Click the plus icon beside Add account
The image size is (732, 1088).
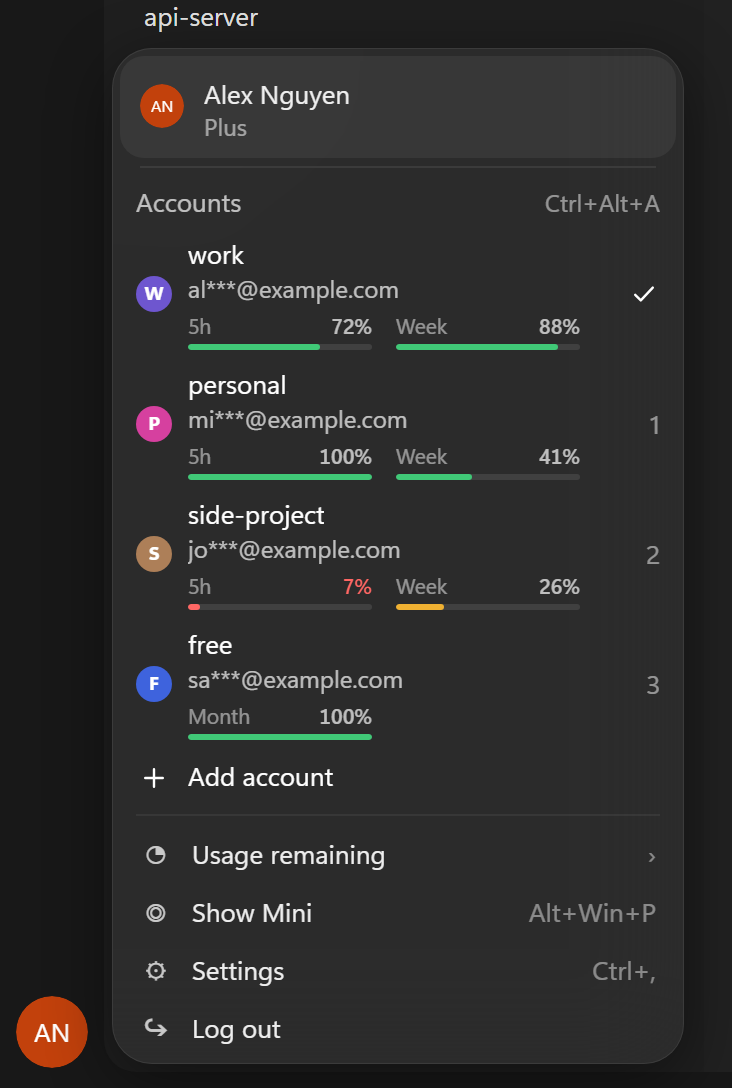pos(154,778)
